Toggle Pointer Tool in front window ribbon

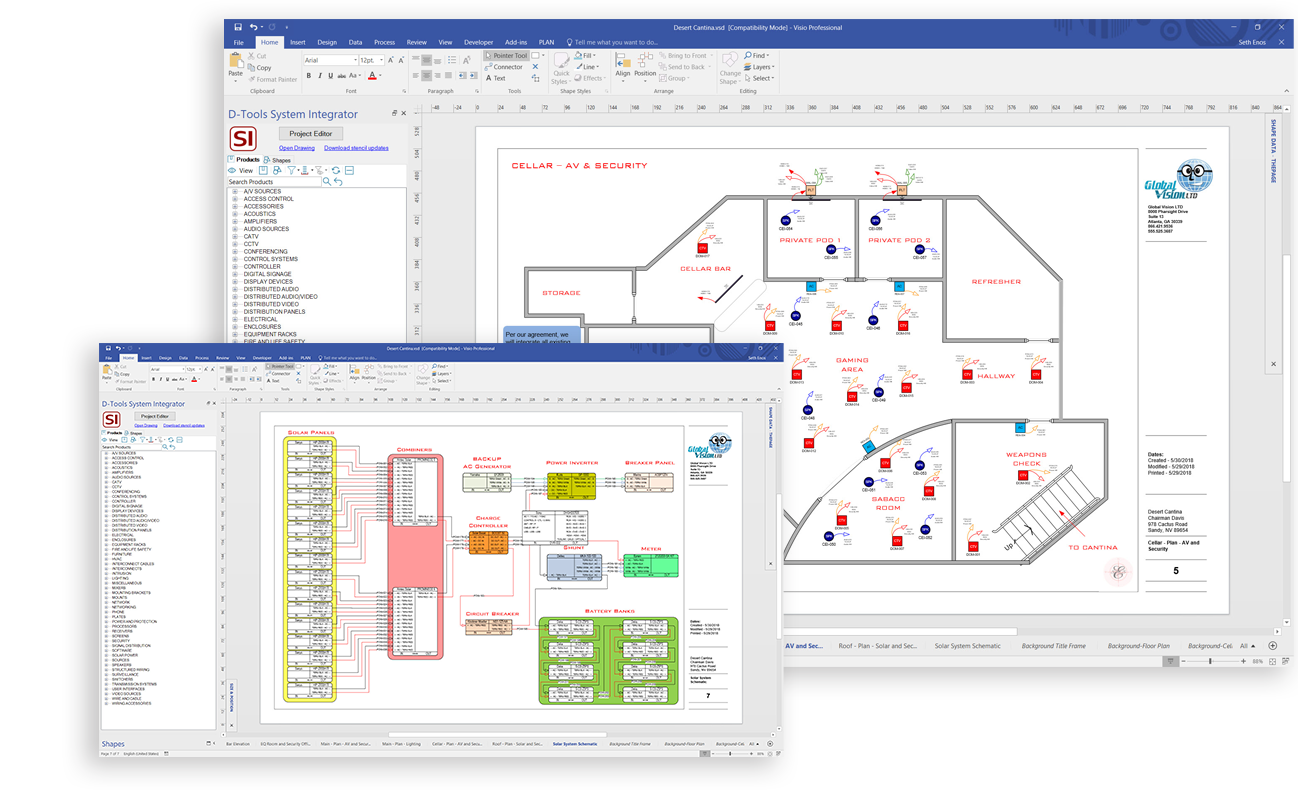[x=280, y=366]
